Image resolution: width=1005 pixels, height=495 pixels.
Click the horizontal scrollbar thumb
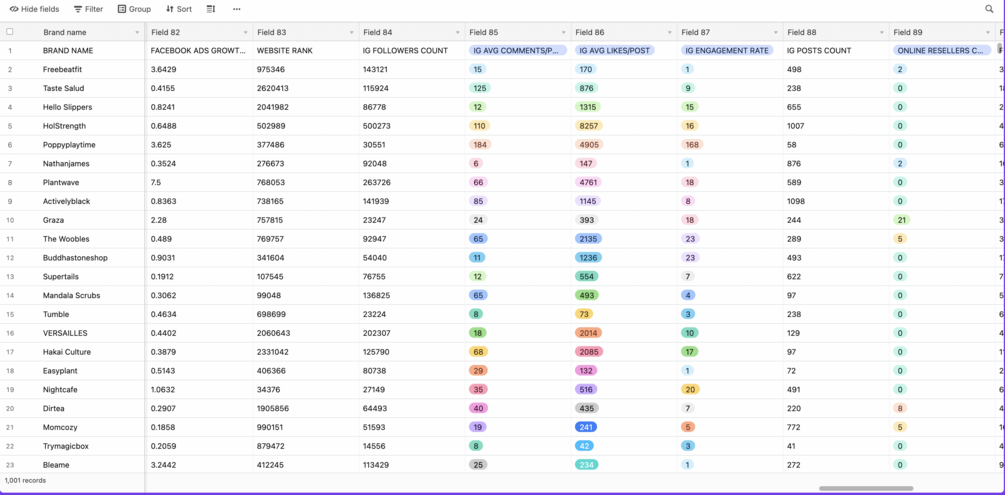coord(866,489)
